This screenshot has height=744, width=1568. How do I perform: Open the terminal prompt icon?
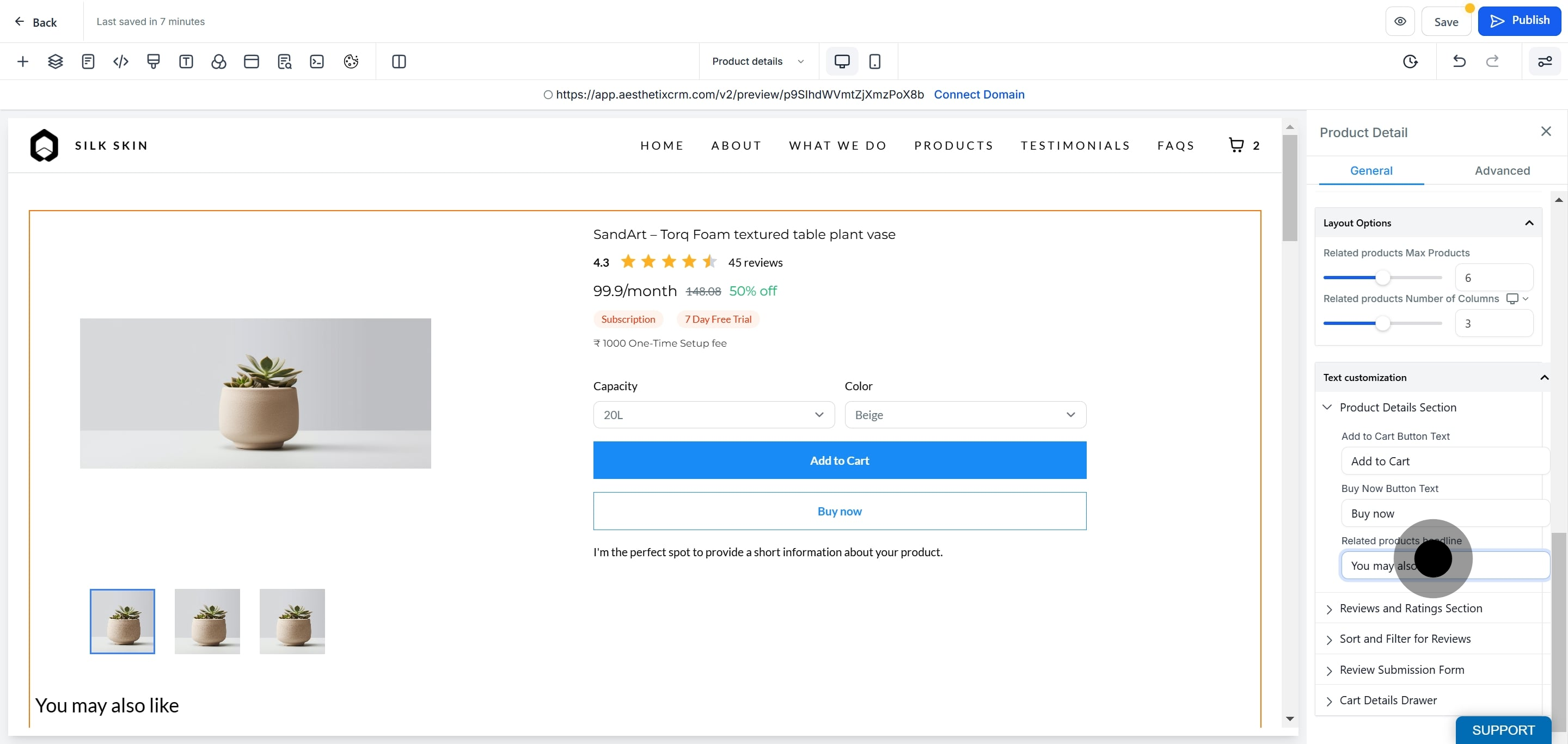(316, 62)
